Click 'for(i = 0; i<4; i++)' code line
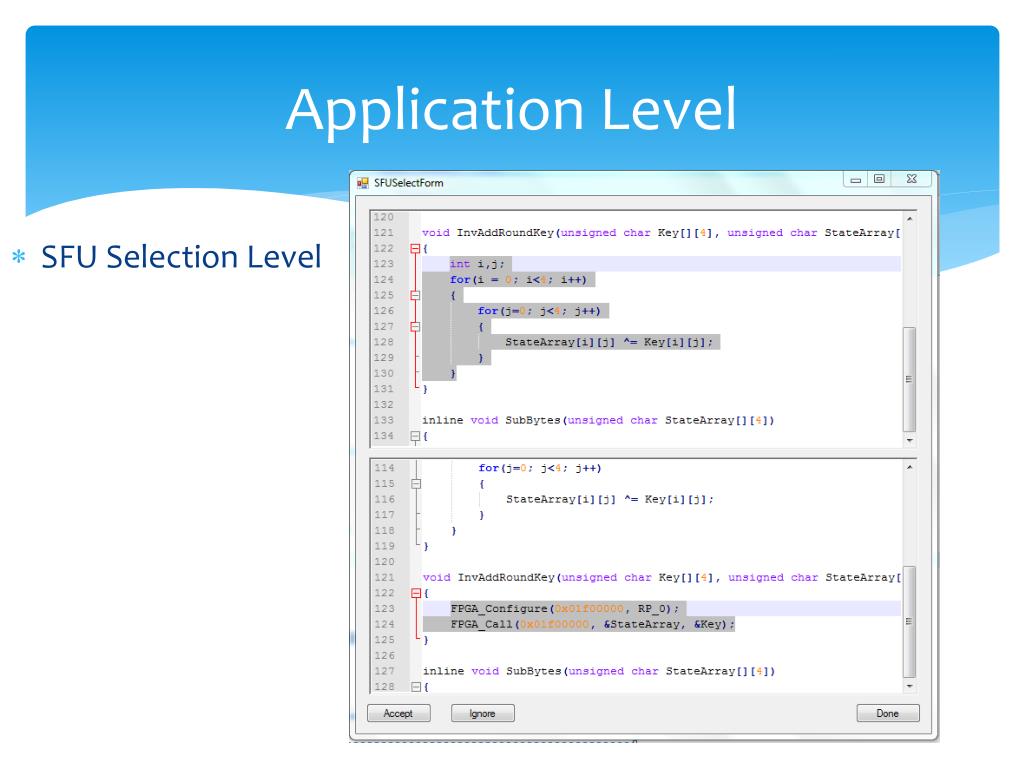1024x768 pixels. point(518,280)
